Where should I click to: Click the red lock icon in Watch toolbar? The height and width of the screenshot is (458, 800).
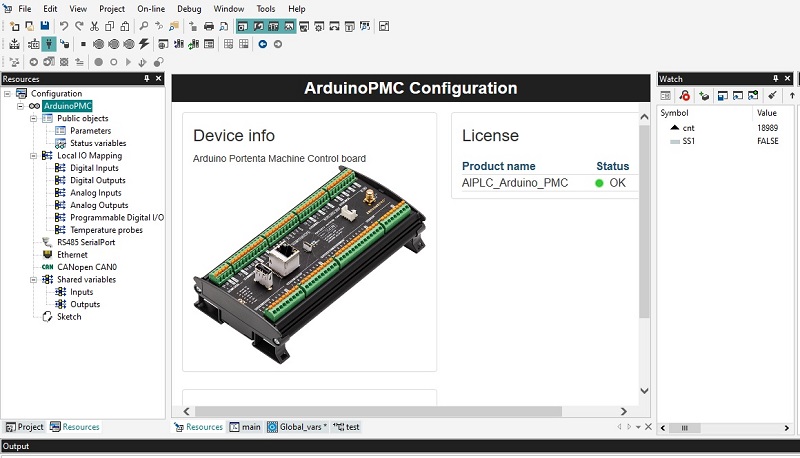click(685, 95)
